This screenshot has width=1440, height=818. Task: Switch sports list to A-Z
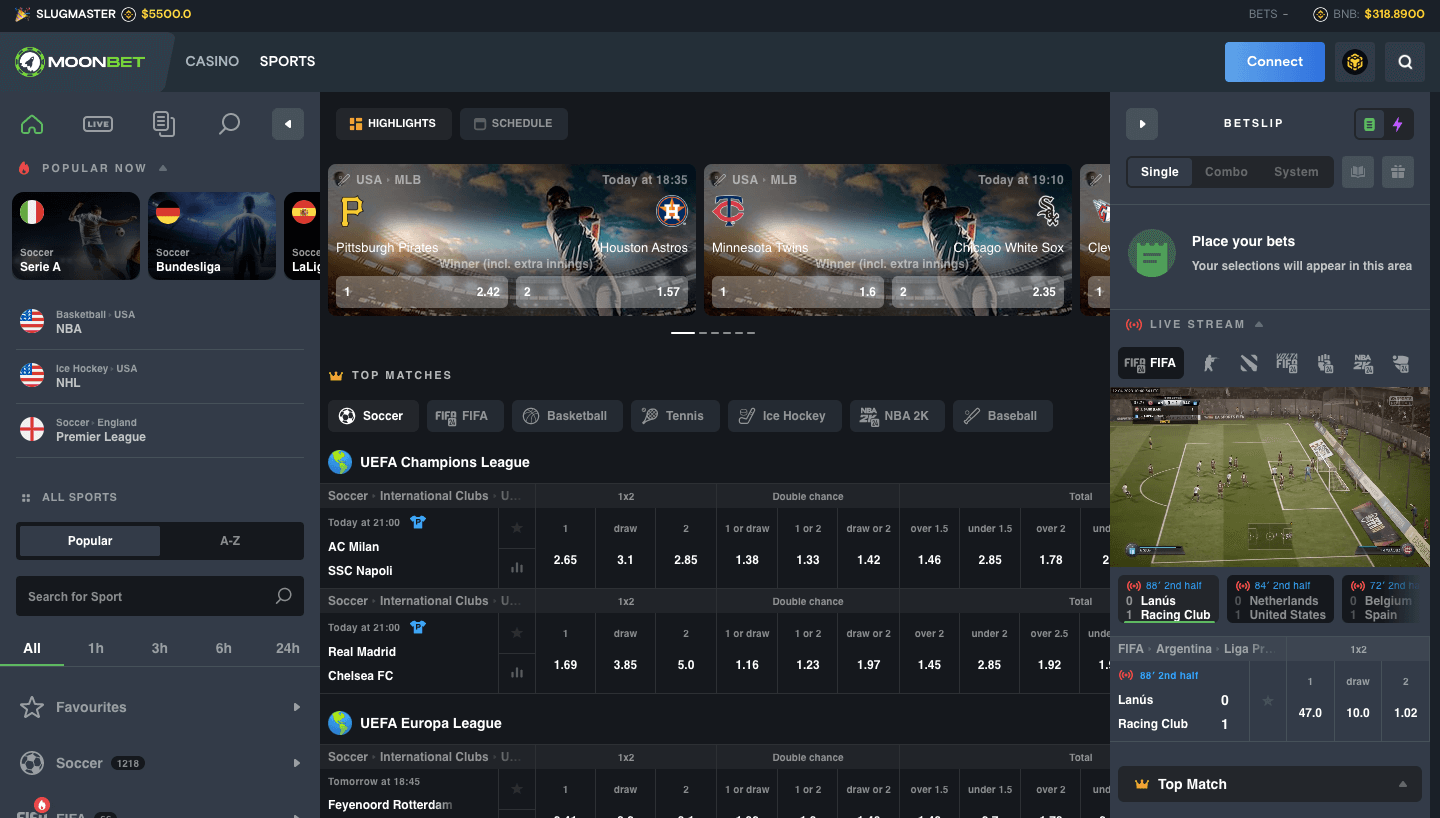coord(230,541)
